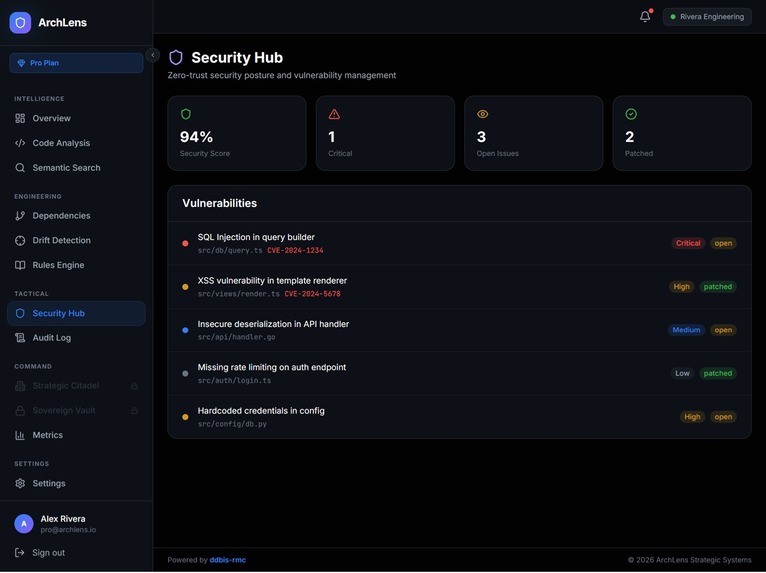The image size is (766, 573).
Task: Click the Low severity badge
Action: point(682,373)
